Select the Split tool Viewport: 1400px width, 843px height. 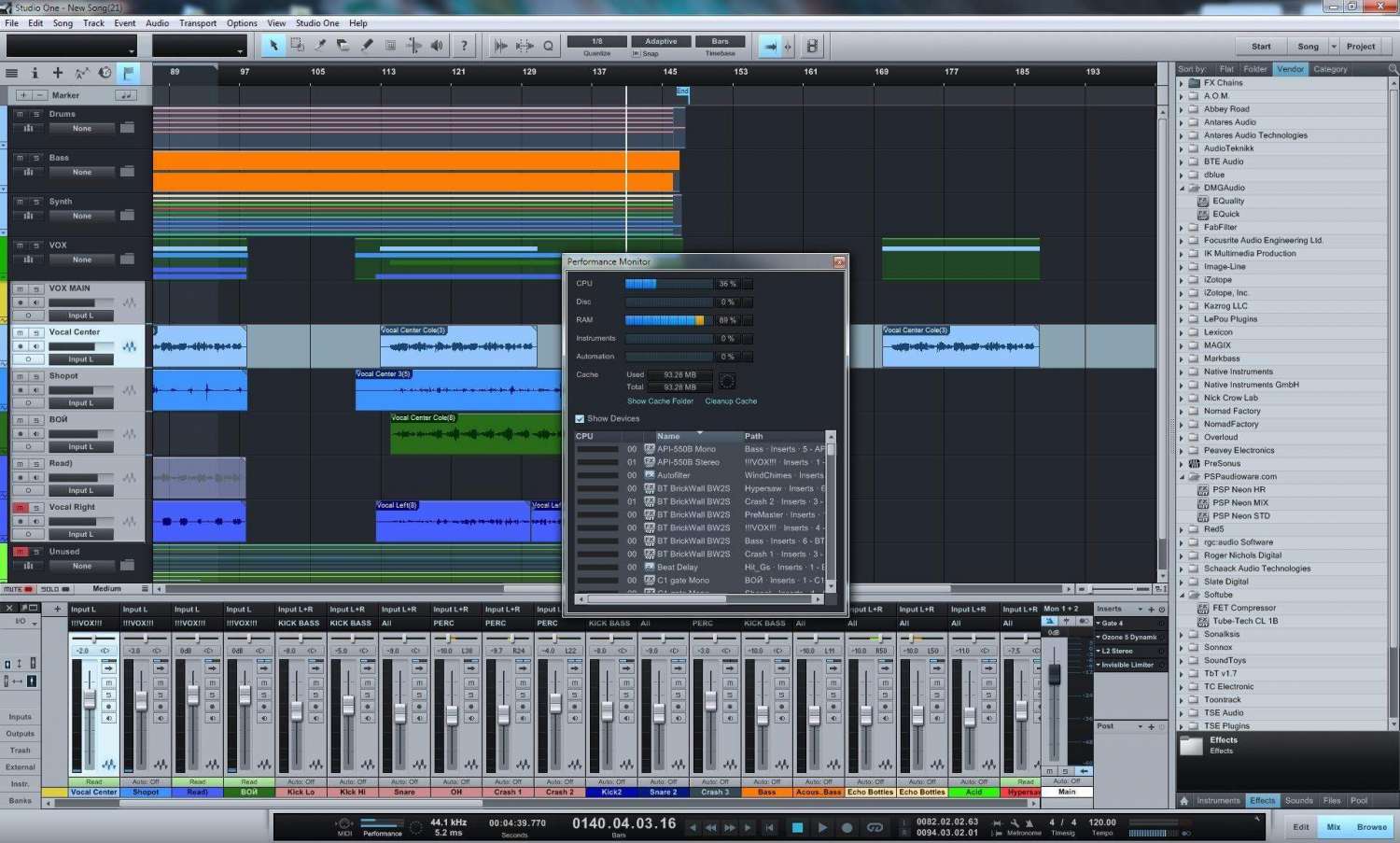pos(320,46)
